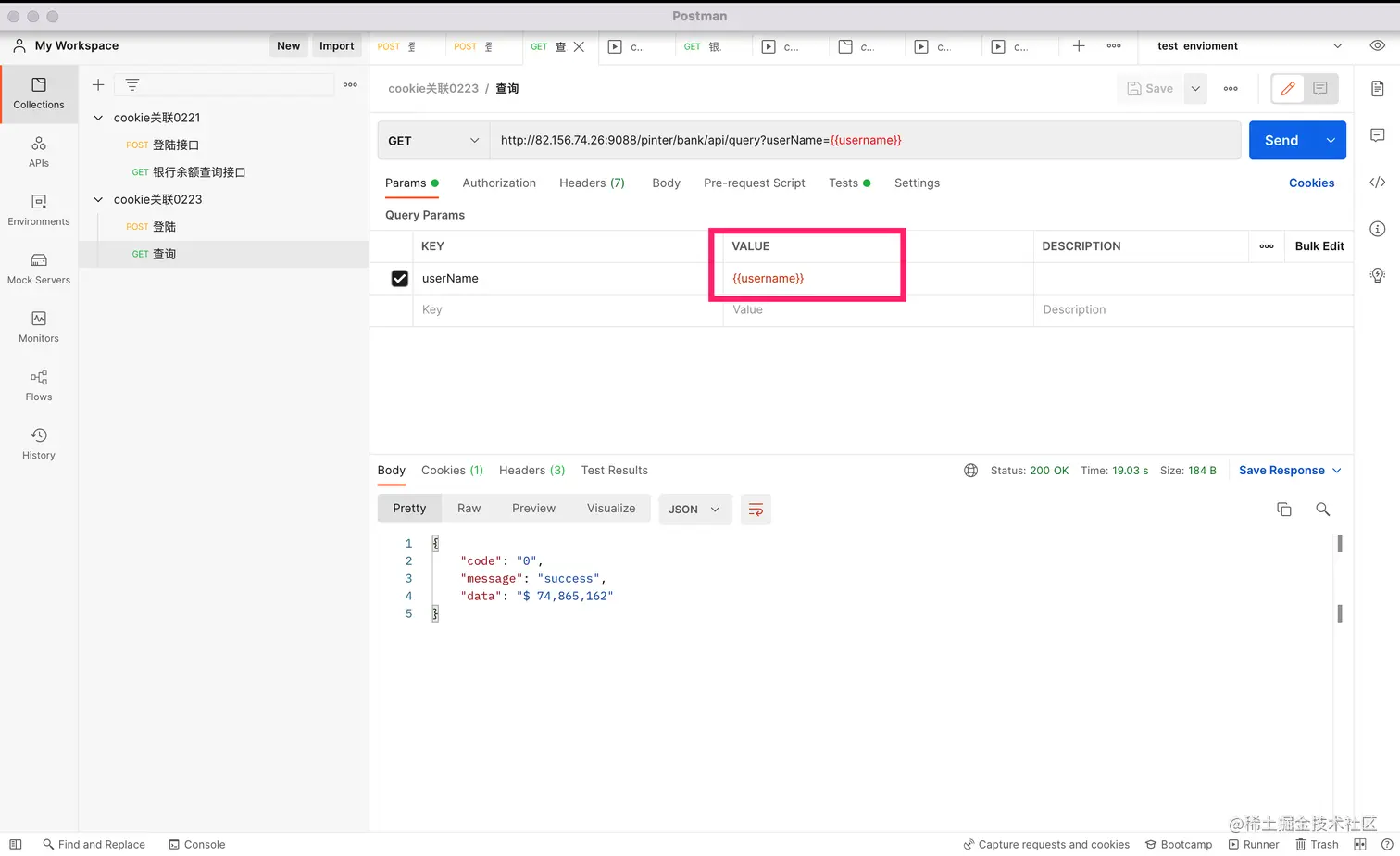Open the code snippet pane icon
The height and width of the screenshot is (856, 1400).
coord(1378,183)
